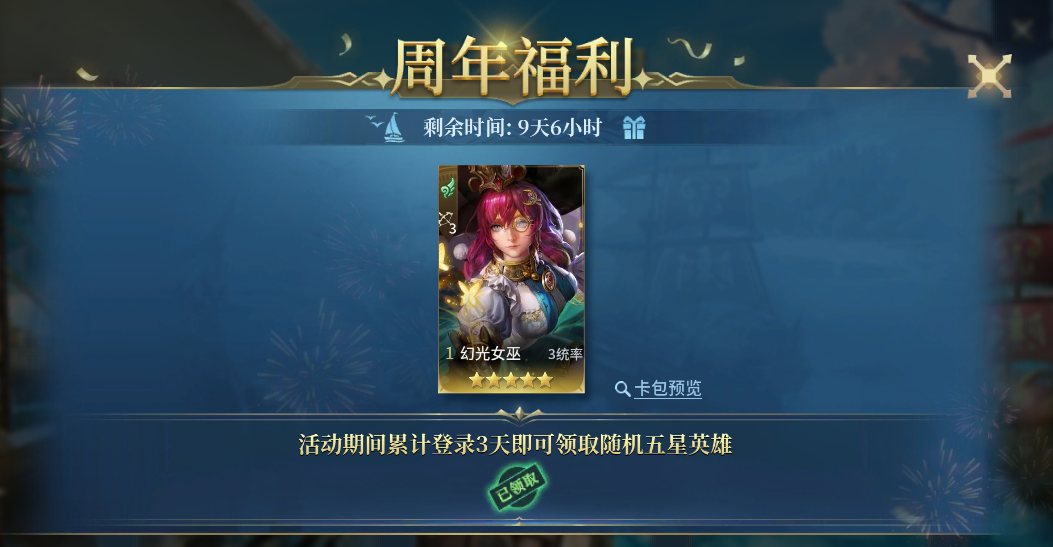The width and height of the screenshot is (1053, 547).
Task: Click the login reward description text
Action: [x=515, y=444]
